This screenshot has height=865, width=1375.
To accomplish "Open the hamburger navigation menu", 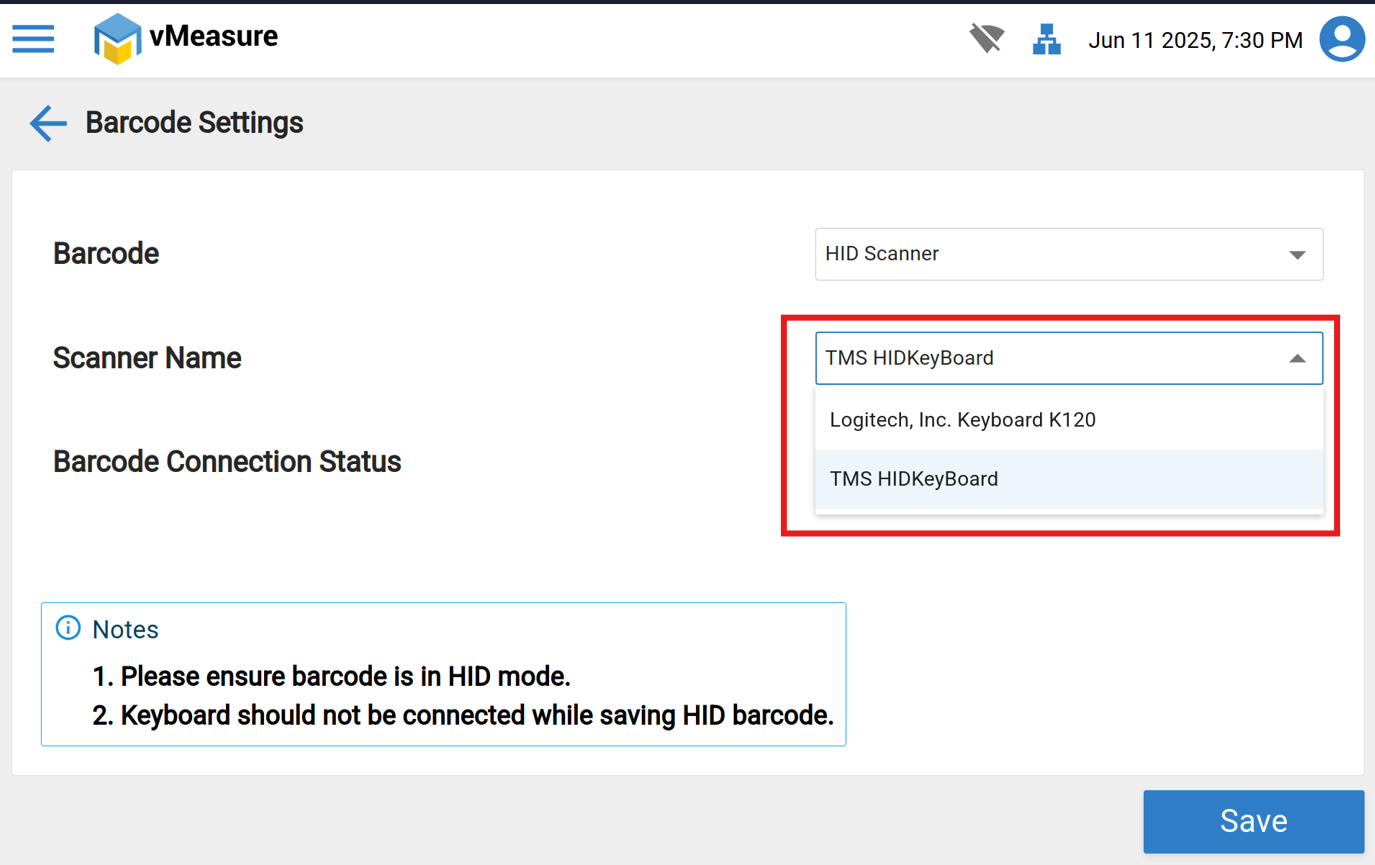I will (x=33, y=39).
